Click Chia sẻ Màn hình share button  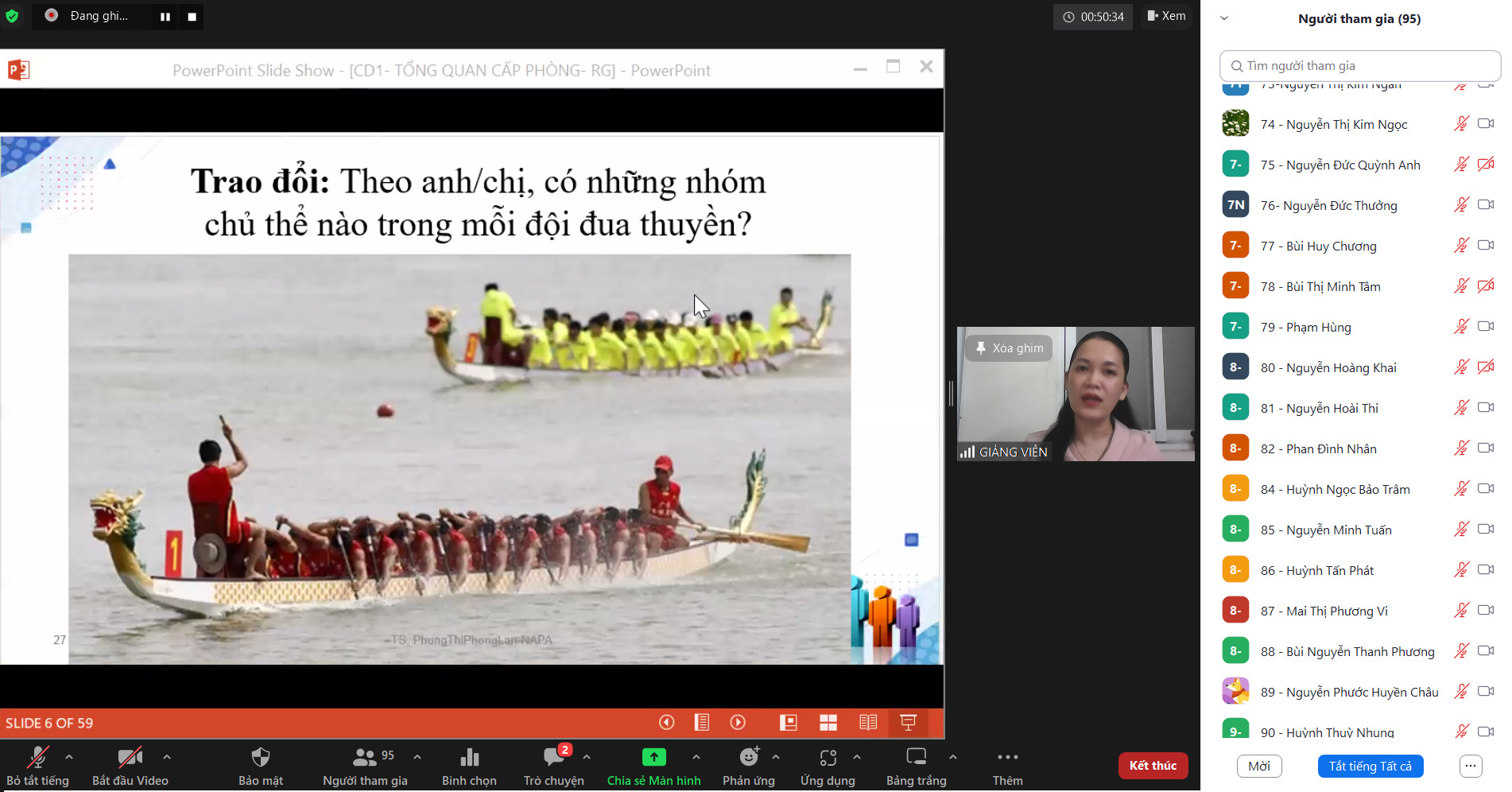(x=653, y=766)
